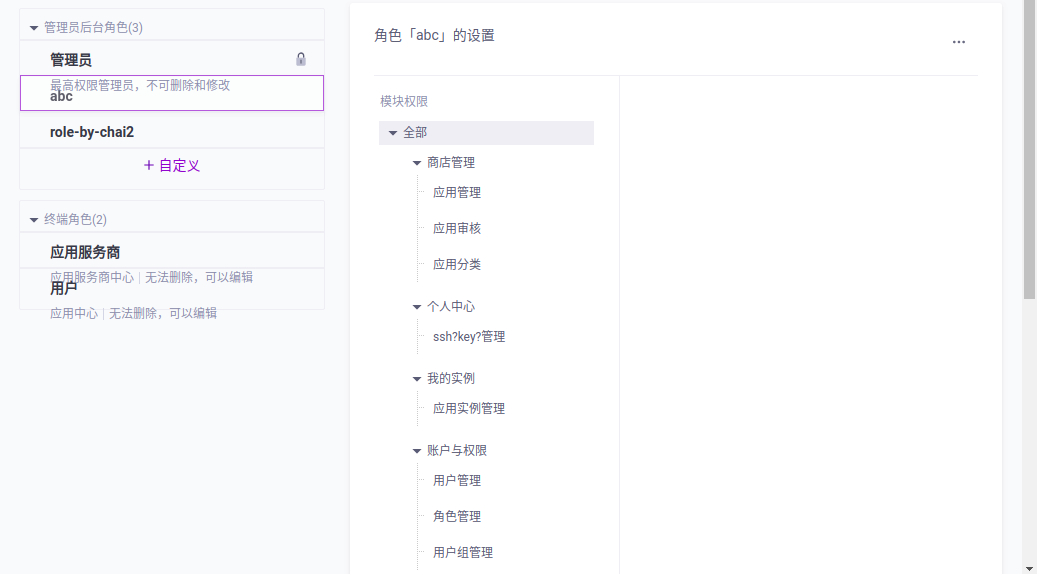This screenshot has height=574, width=1037.
Task: Open the 用户组管理 permission item
Action: (x=463, y=553)
